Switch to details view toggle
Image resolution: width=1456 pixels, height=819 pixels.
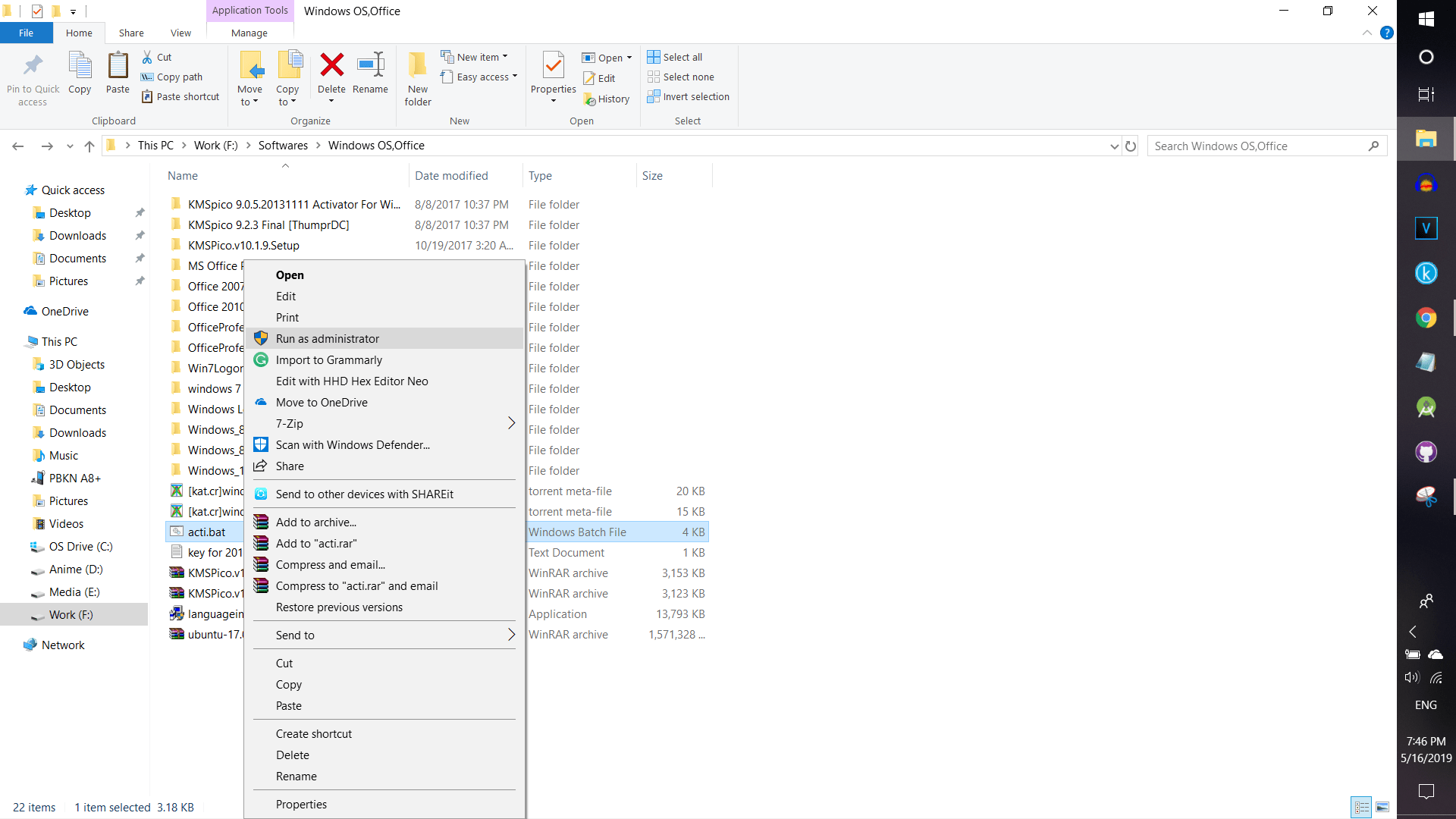(x=1362, y=807)
